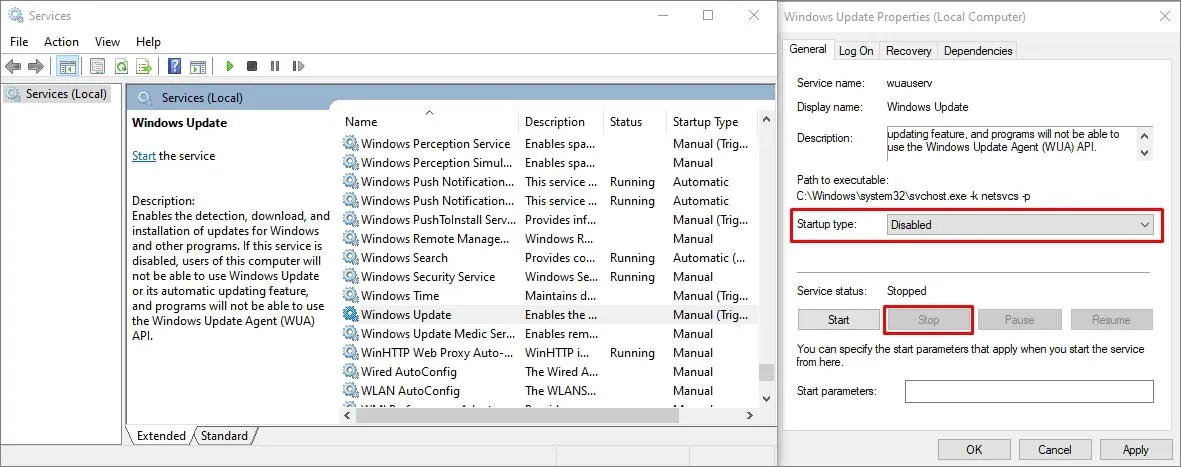
Task: Click the Forward arrow in the Services toolbar
Action: 35,66
